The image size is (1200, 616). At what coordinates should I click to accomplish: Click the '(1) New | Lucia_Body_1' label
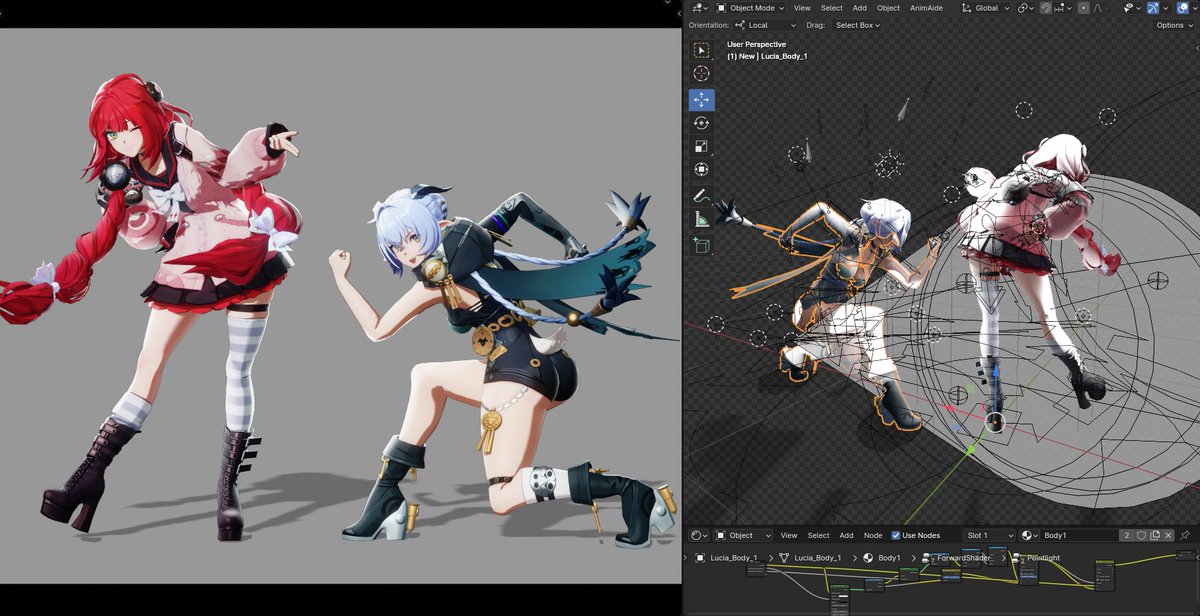(x=767, y=56)
